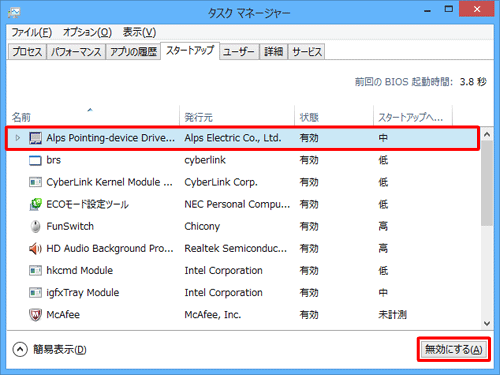Open the 表示(V) menu
Screen dimensions: 500x375
(139, 32)
